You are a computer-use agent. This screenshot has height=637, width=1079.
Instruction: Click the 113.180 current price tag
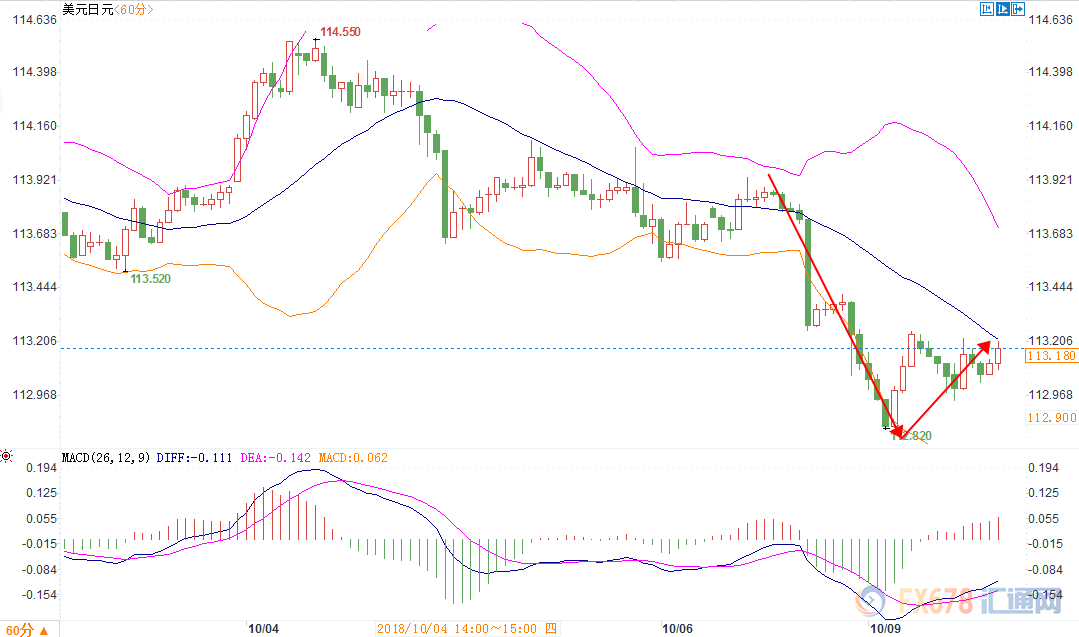coord(1051,356)
